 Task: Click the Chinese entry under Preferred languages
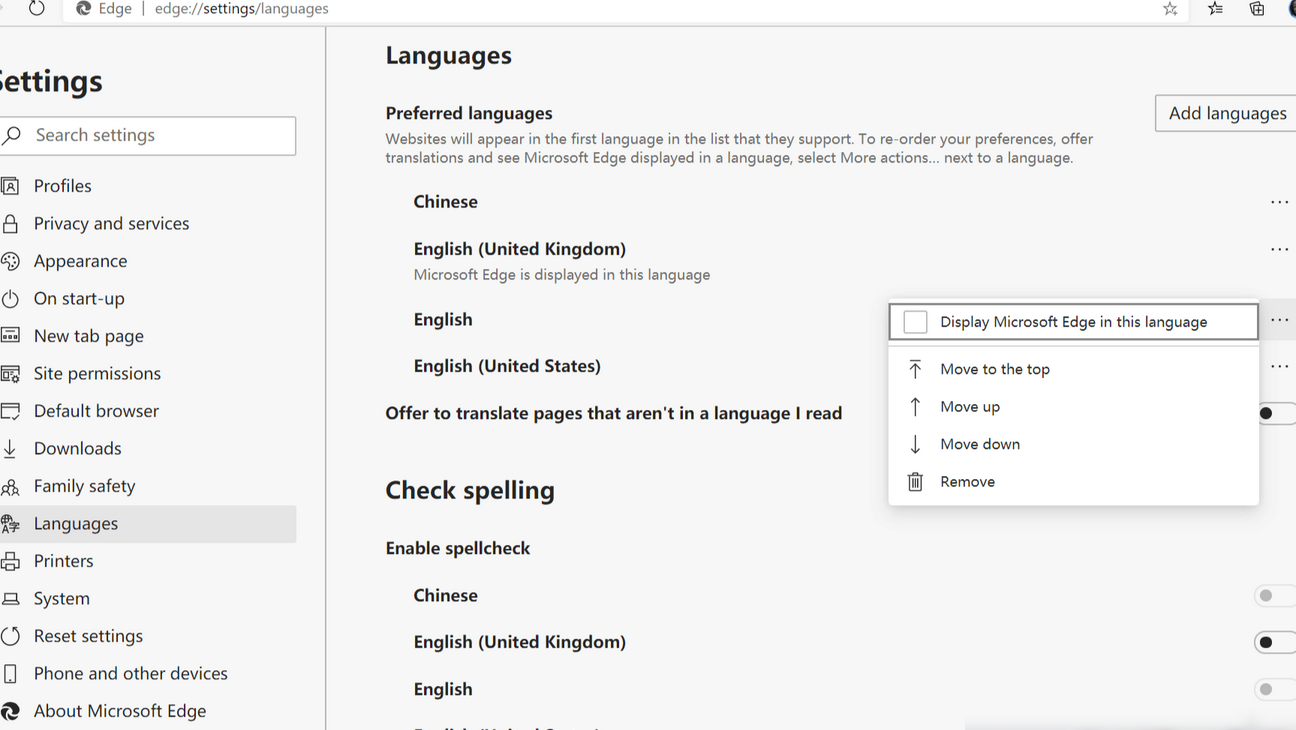pyautogui.click(x=446, y=202)
